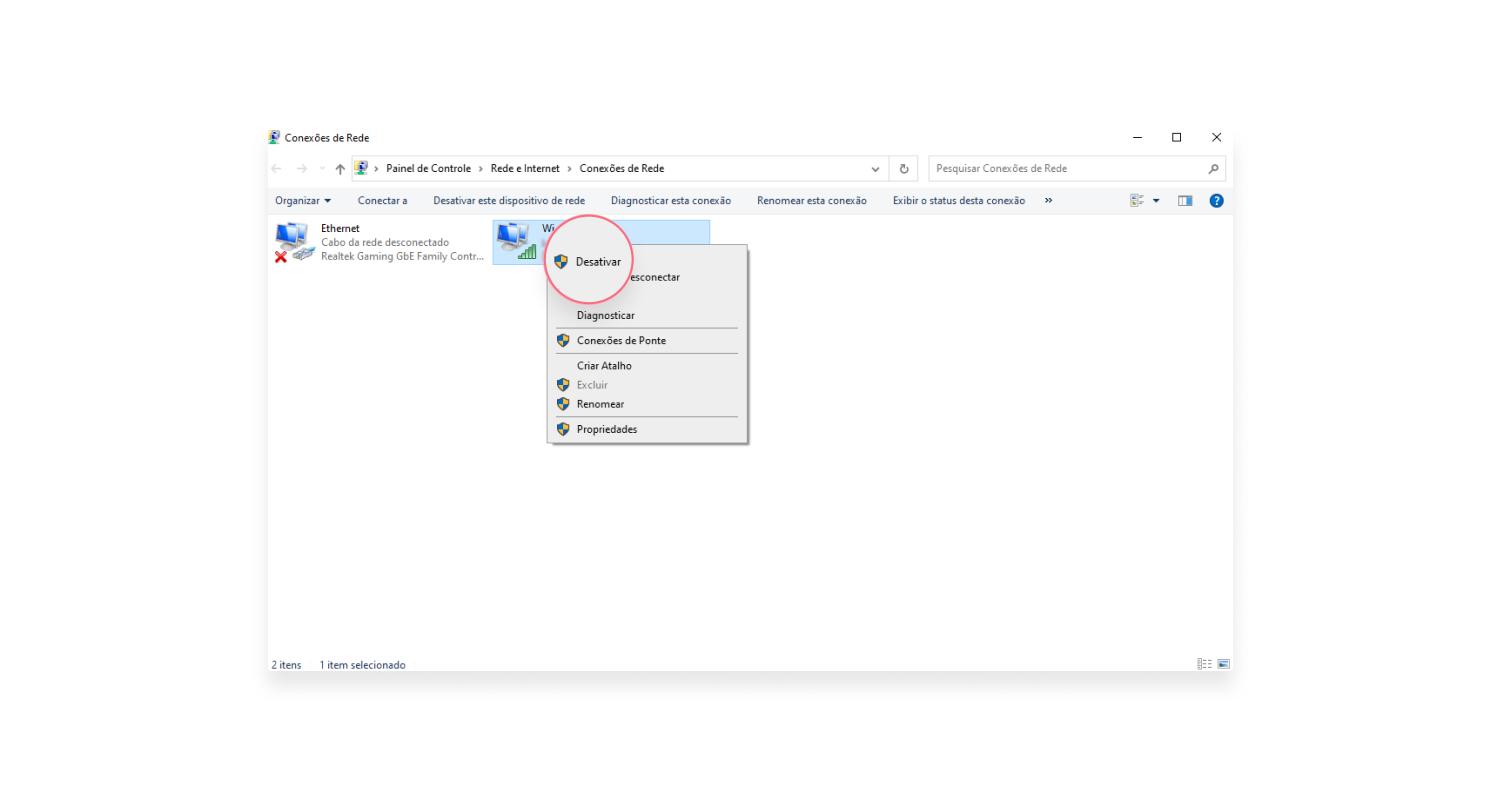Click the title bar Conexões de Rede icon
Image resolution: width=1500 pixels, height=800 pixels.
pos(274,137)
